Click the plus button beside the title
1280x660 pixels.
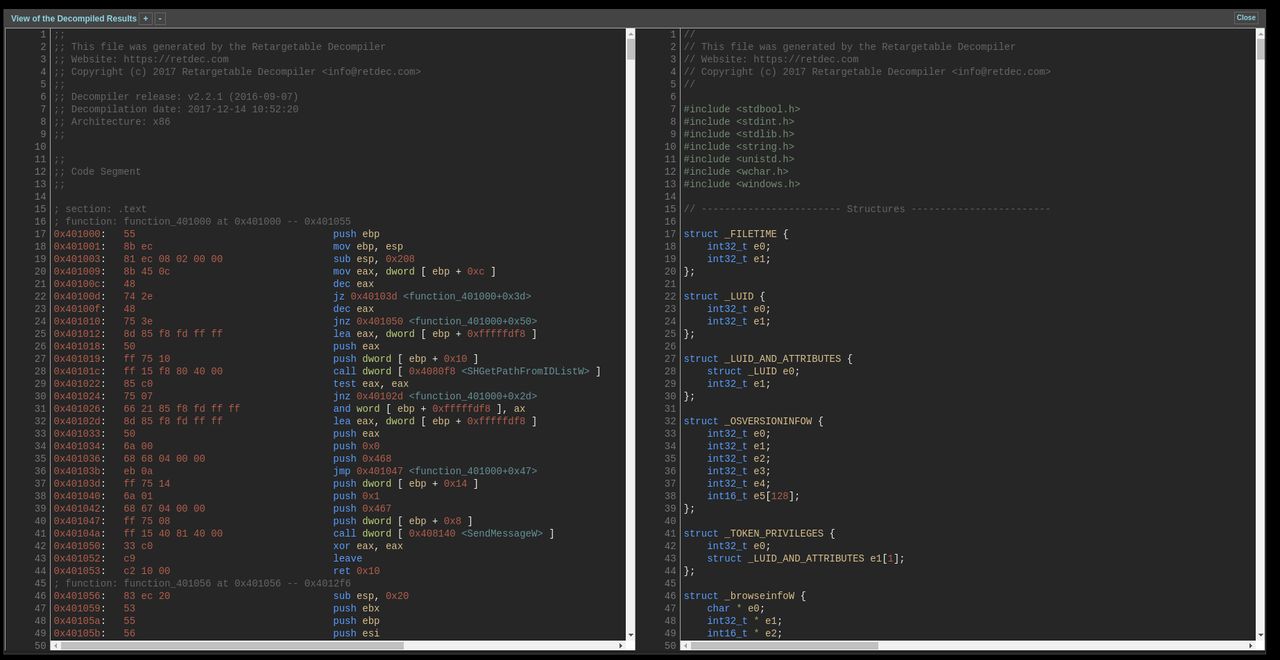(x=146, y=18)
